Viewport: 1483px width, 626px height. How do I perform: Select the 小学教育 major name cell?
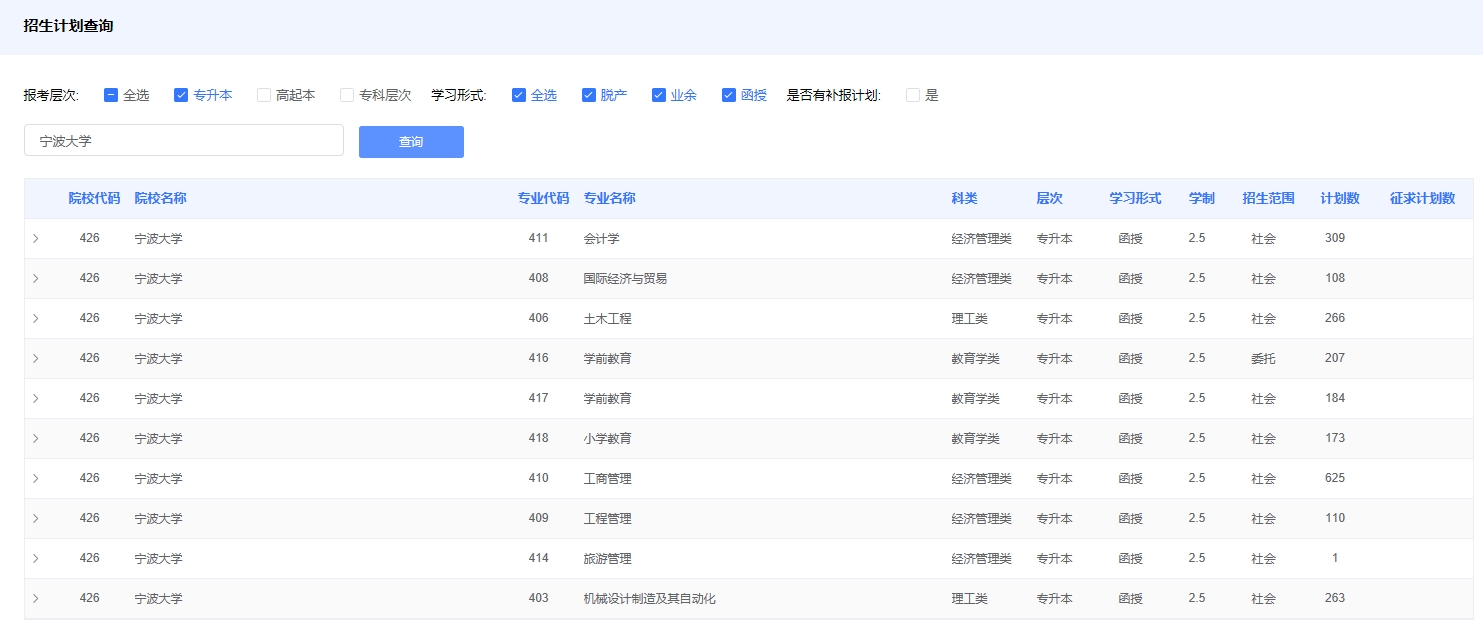[x=608, y=438]
